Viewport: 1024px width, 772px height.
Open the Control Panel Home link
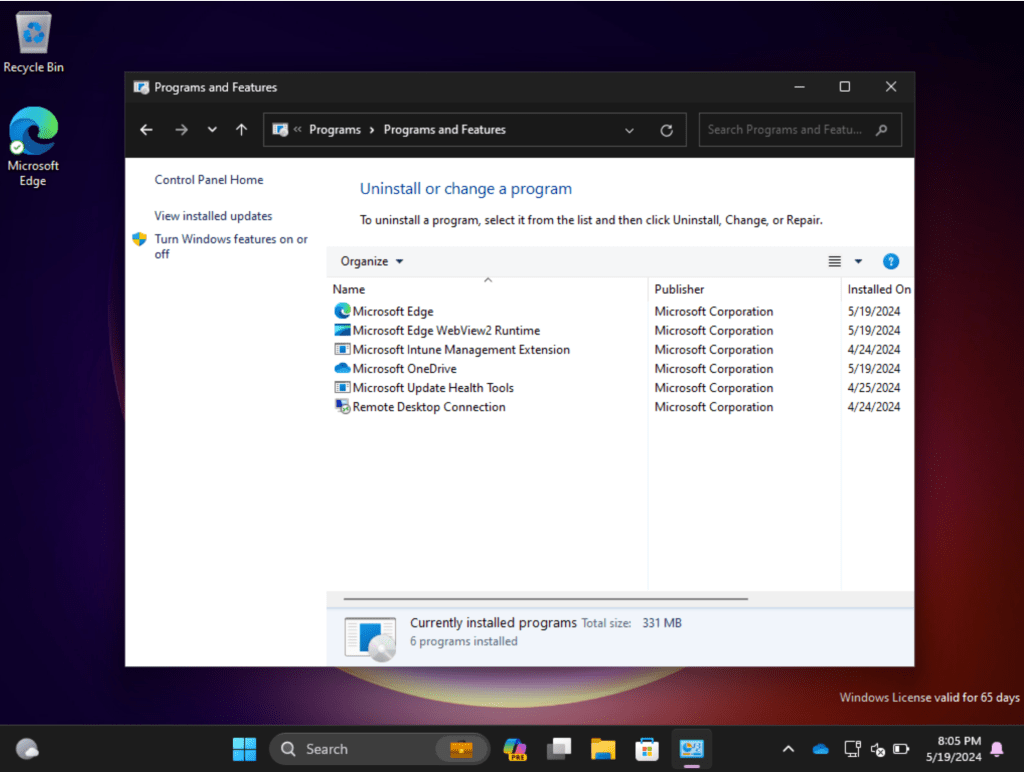point(209,180)
